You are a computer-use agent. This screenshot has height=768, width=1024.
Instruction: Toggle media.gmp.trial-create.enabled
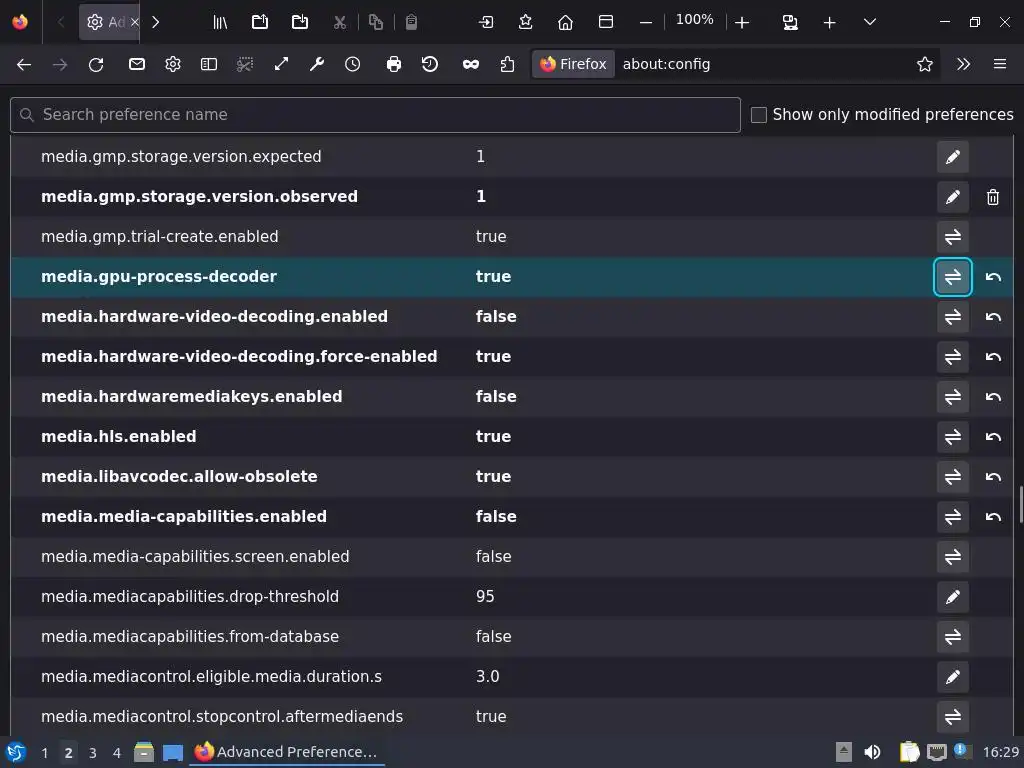click(x=953, y=236)
